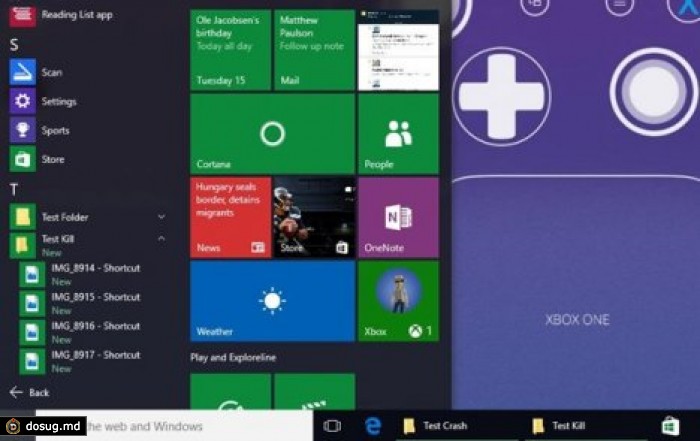Open the Store icon on the taskbar
This screenshot has height=441, width=700.
coord(670,426)
